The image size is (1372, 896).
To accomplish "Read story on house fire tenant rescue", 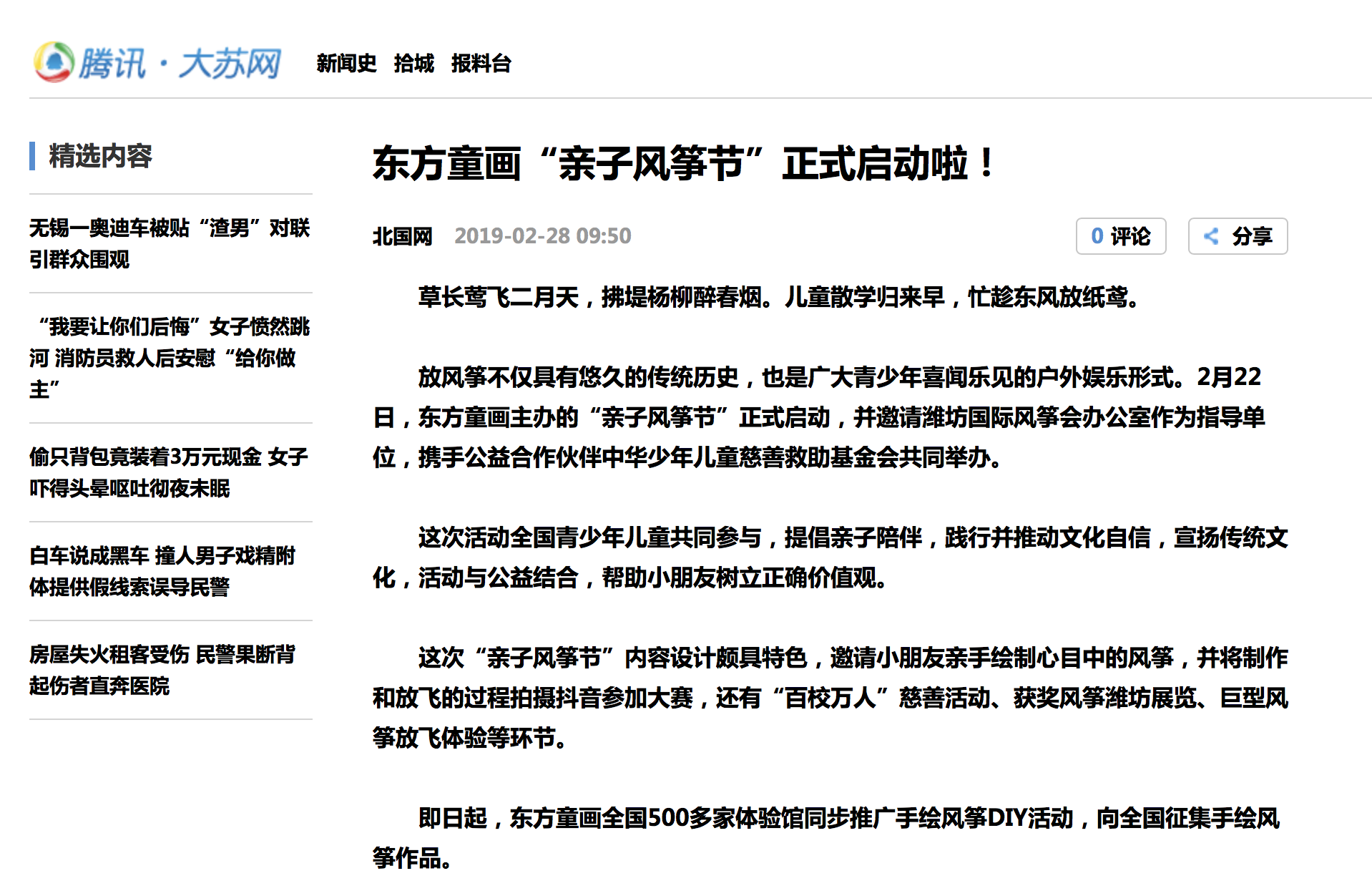I will tap(162, 670).
